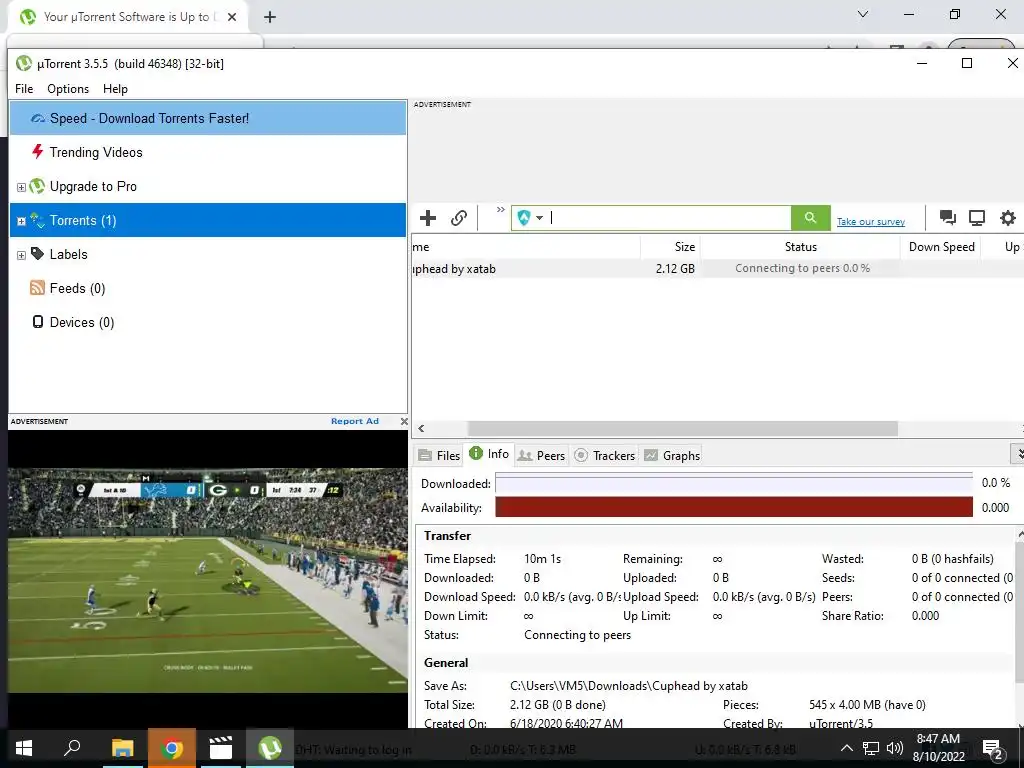Click the Labels tag icon

(37, 253)
